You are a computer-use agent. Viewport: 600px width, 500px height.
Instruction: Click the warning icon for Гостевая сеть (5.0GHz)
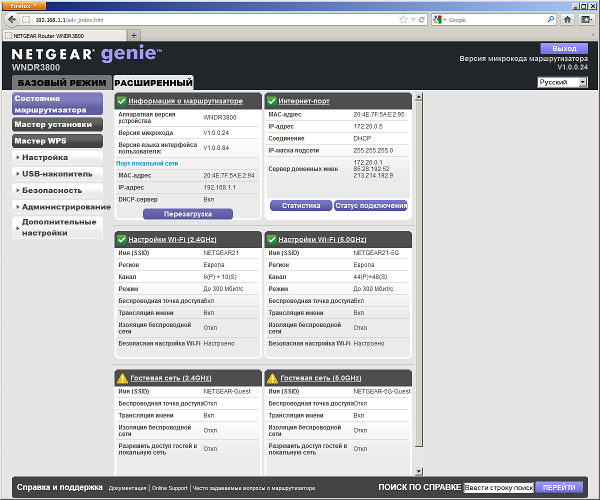(271, 378)
